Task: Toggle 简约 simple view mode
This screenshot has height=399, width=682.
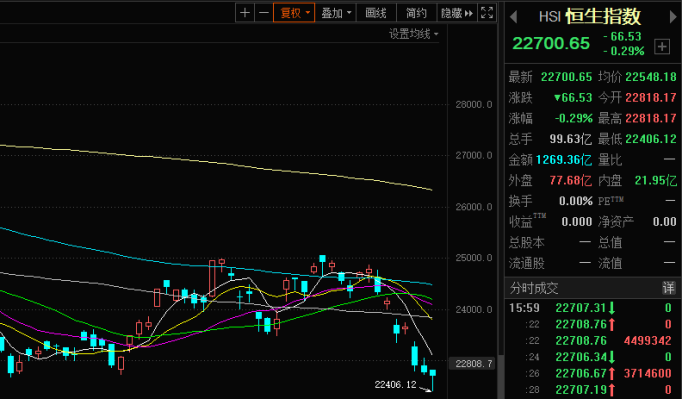Action: [416, 13]
